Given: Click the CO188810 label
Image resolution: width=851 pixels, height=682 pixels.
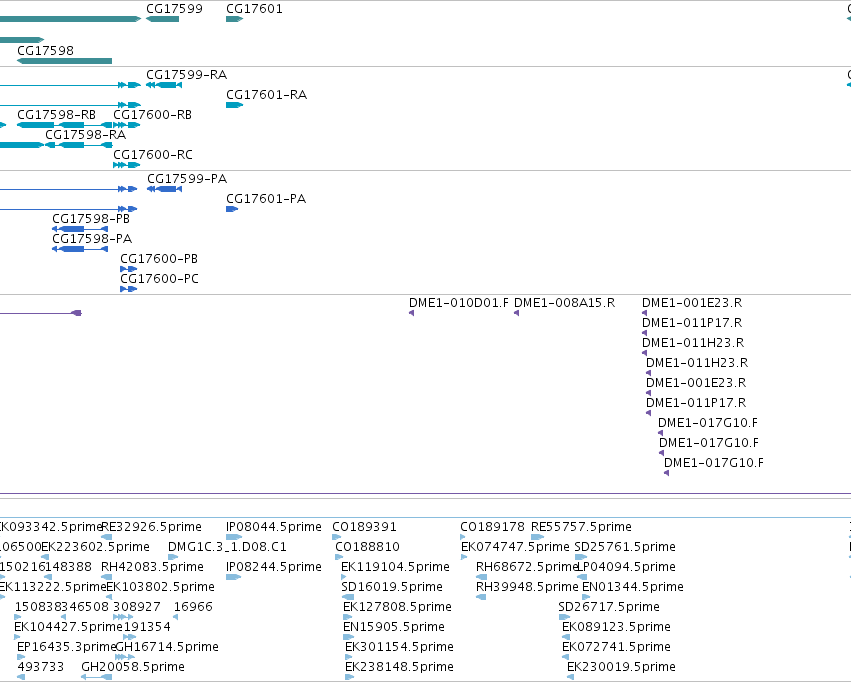Looking at the screenshot, I should 368,547.
